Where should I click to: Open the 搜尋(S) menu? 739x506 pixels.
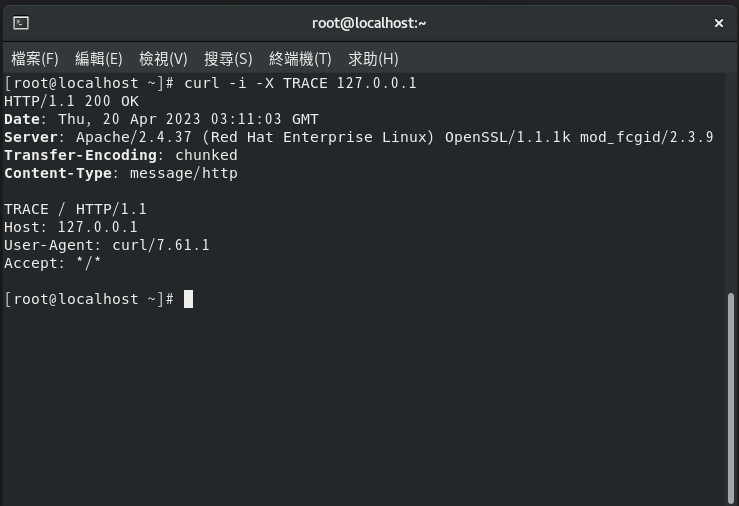point(228,59)
